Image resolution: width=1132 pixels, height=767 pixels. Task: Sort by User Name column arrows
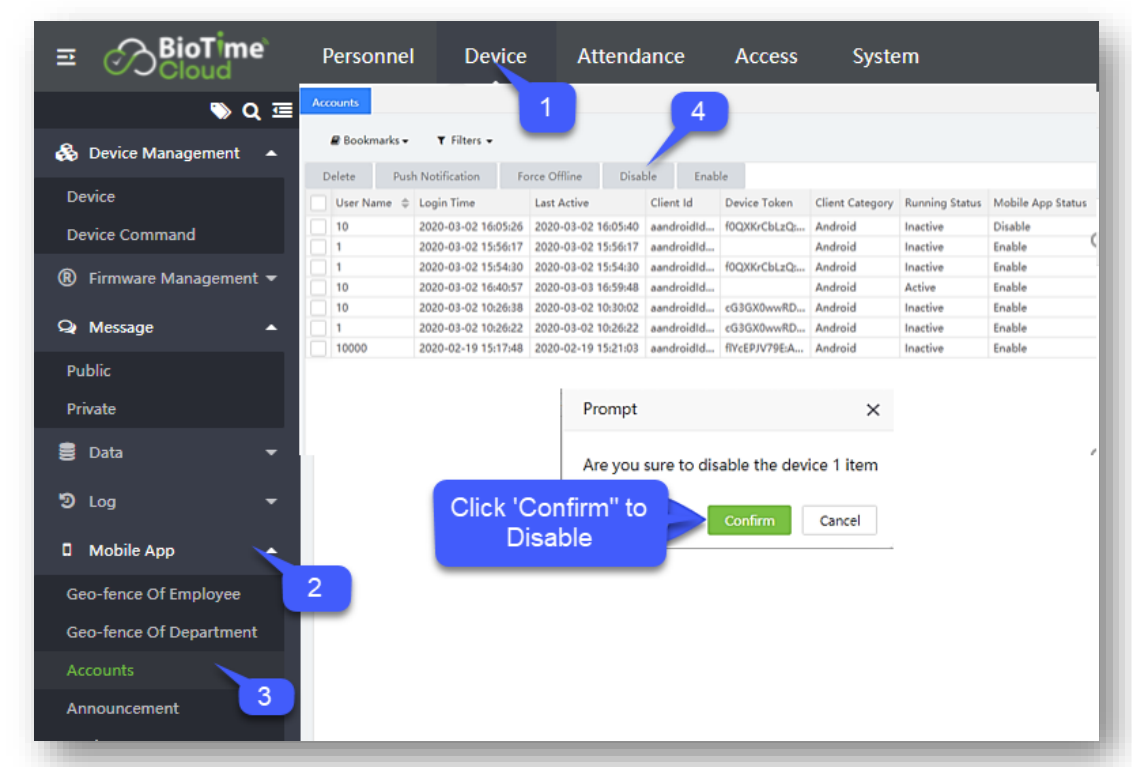405,203
